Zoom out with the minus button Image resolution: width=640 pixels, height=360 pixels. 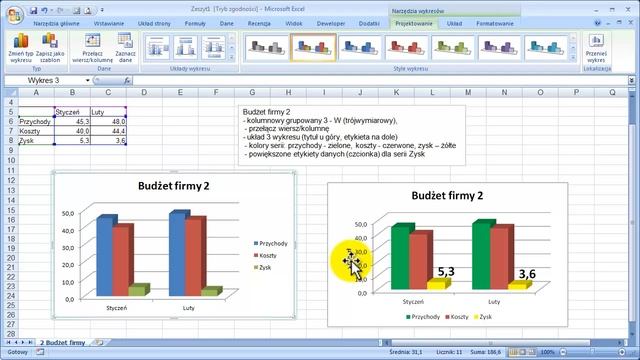(563, 352)
